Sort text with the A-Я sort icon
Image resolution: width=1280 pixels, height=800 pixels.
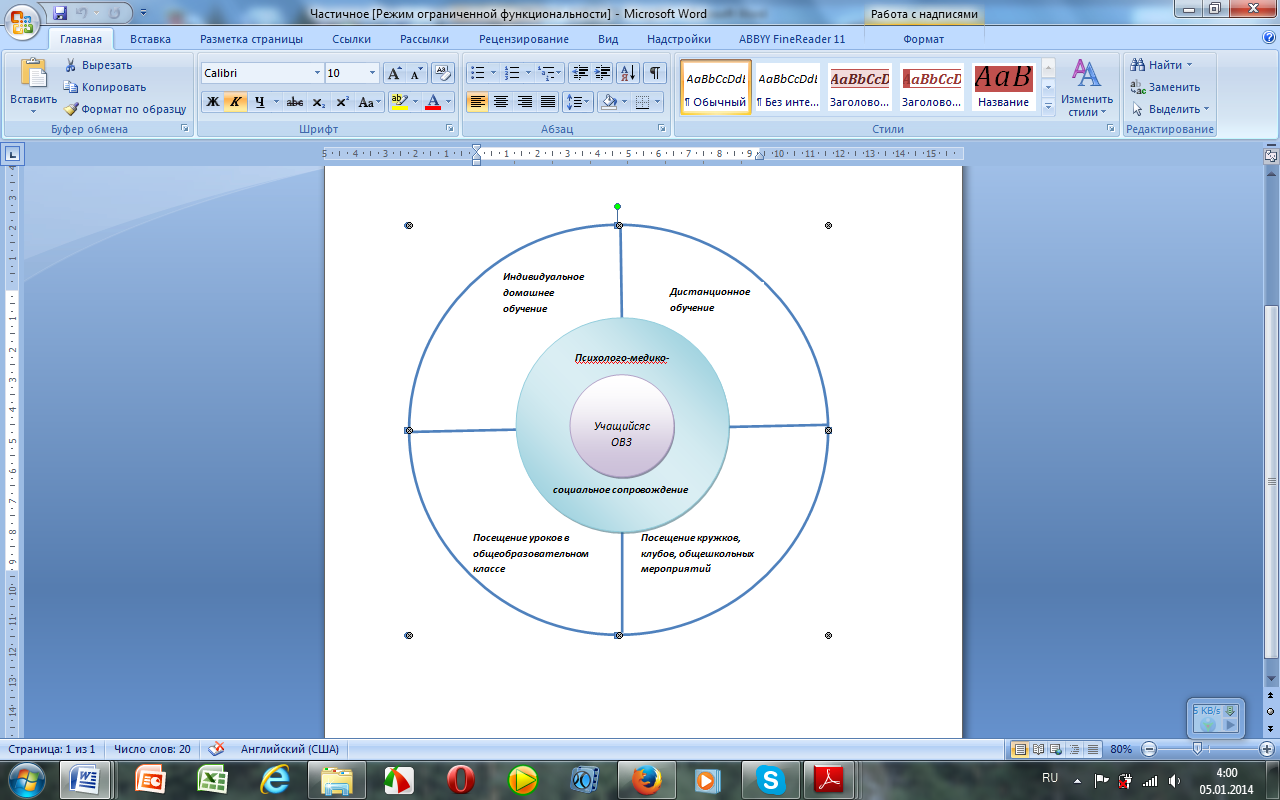coord(629,73)
